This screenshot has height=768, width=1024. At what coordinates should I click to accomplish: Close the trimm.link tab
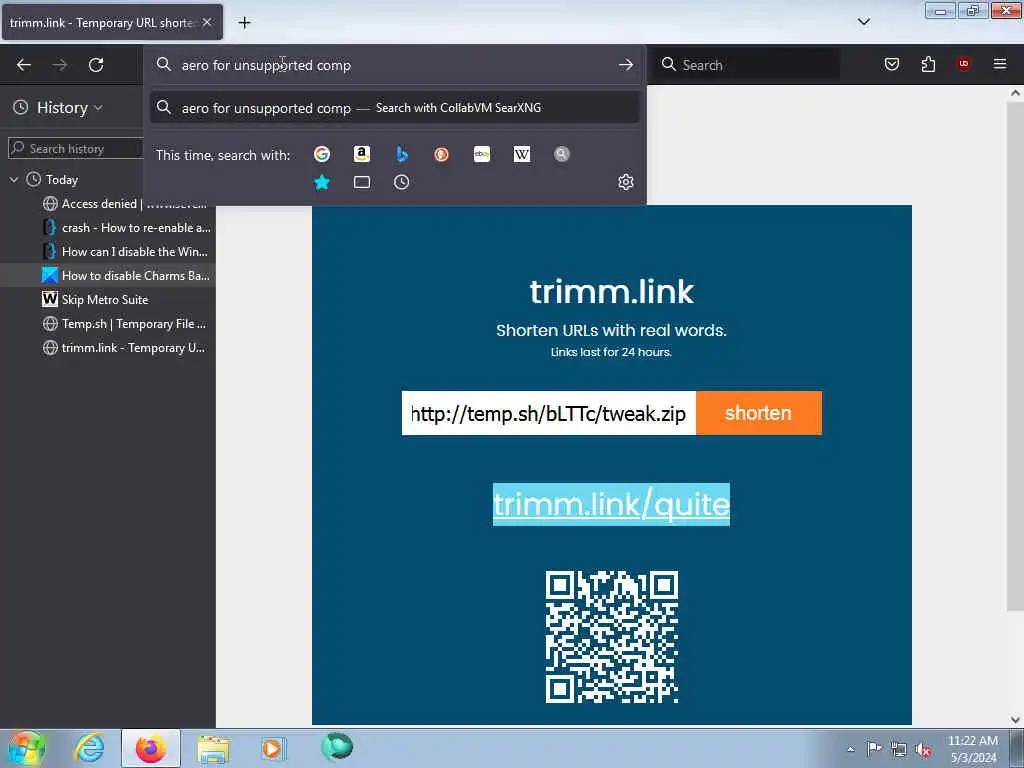pyautogui.click(x=207, y=22)
